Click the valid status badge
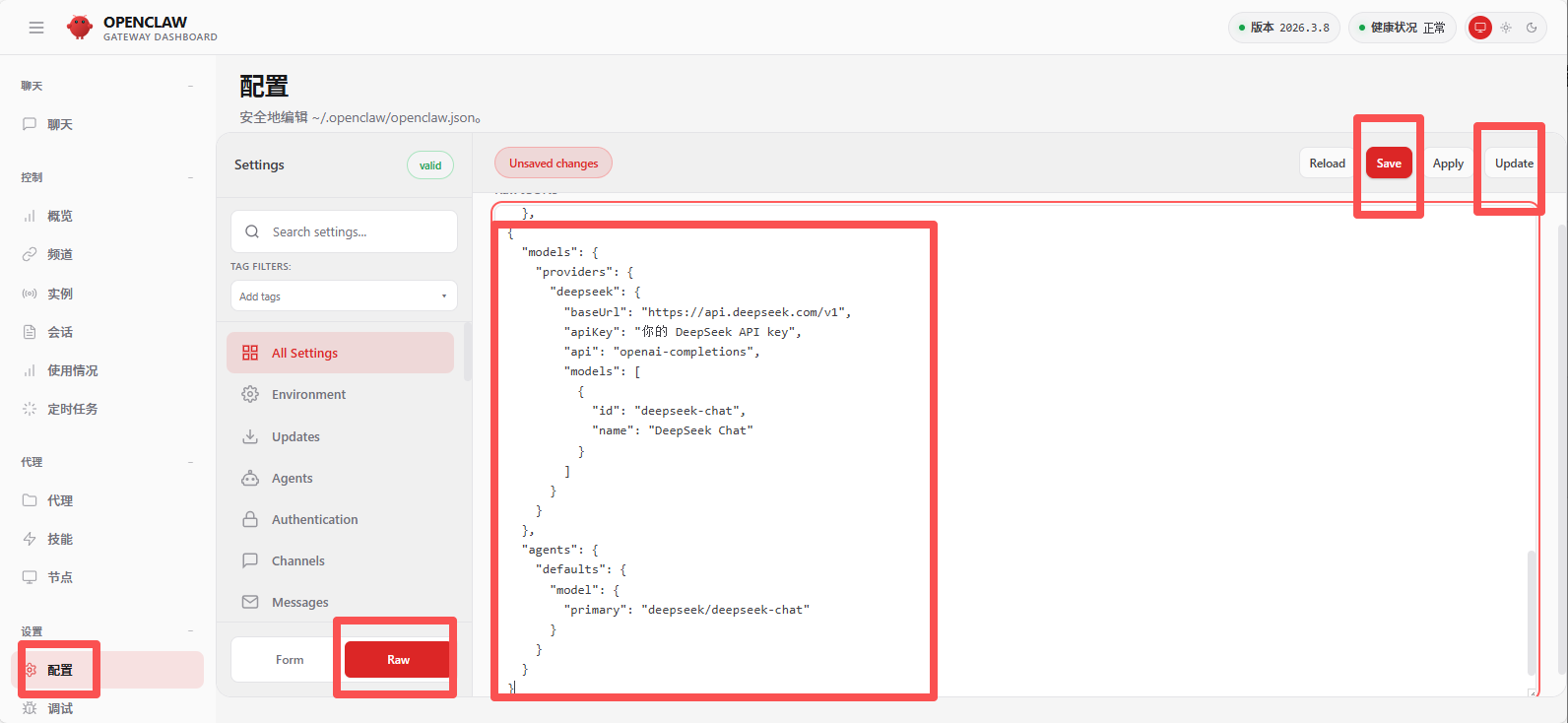Viewport: 1568px width, 723px height. pyautogui.click(x=430, y=165)
